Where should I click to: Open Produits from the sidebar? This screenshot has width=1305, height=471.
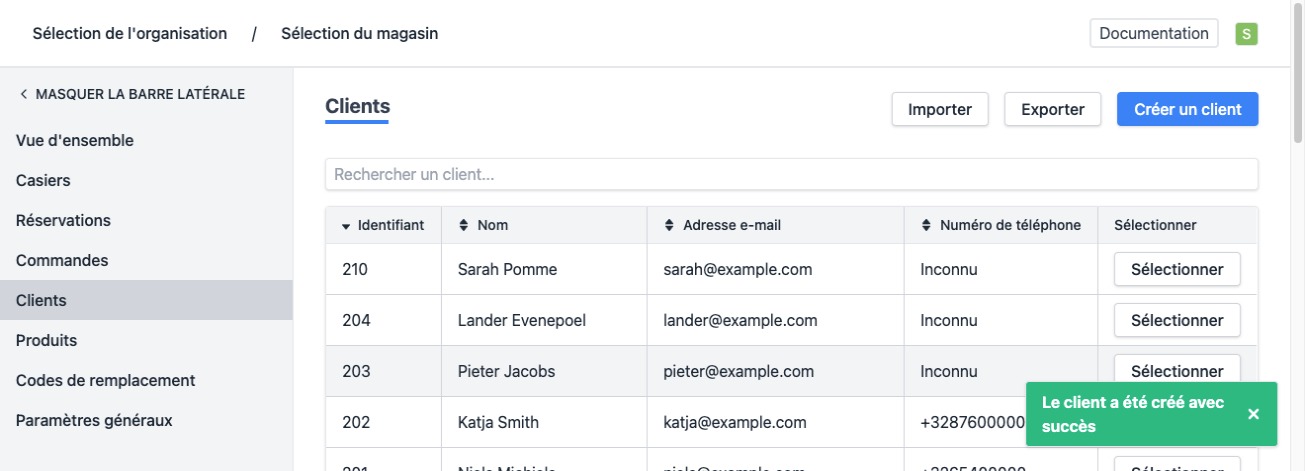point(46,340)
